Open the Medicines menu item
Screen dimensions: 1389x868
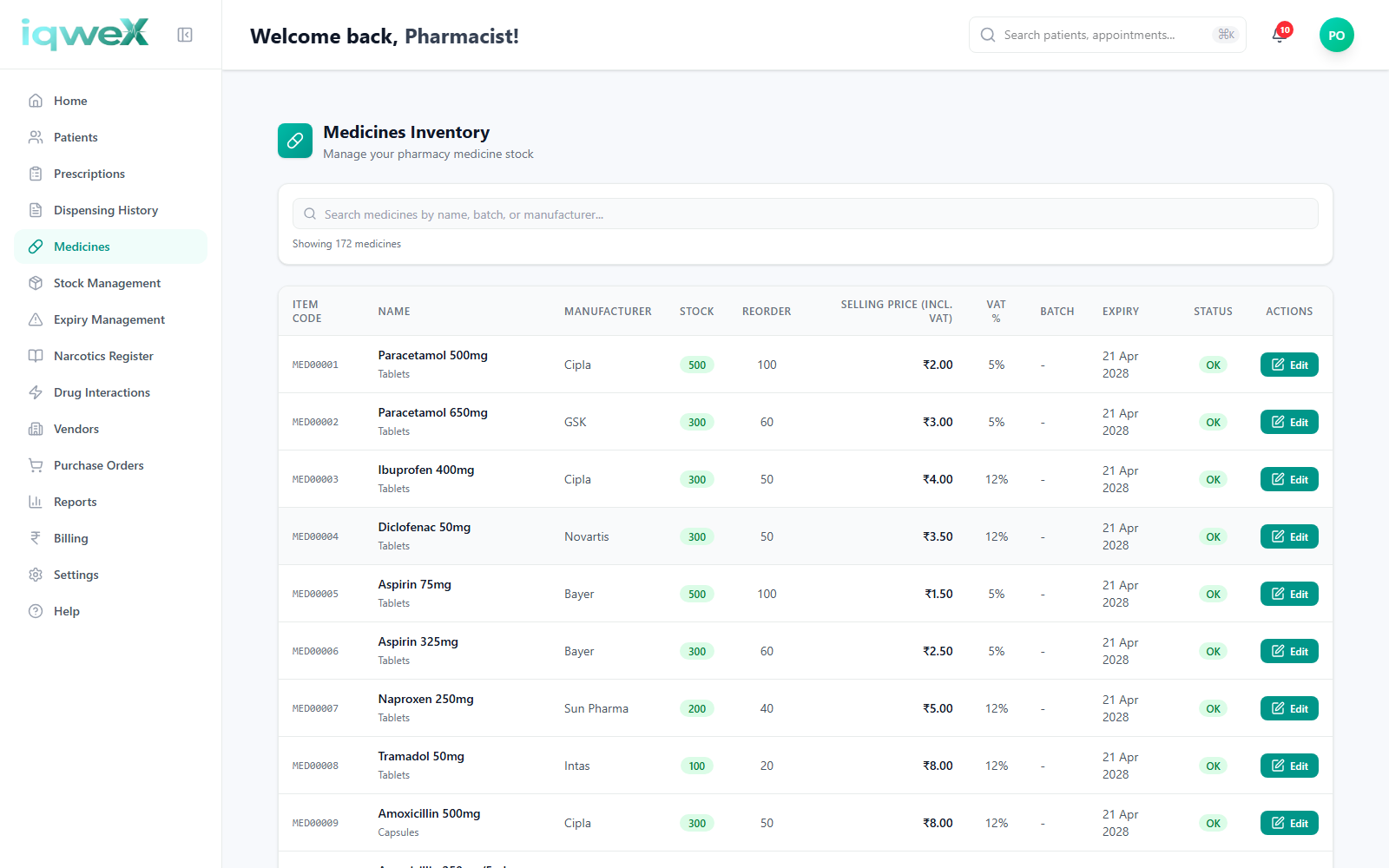[110, 247]
